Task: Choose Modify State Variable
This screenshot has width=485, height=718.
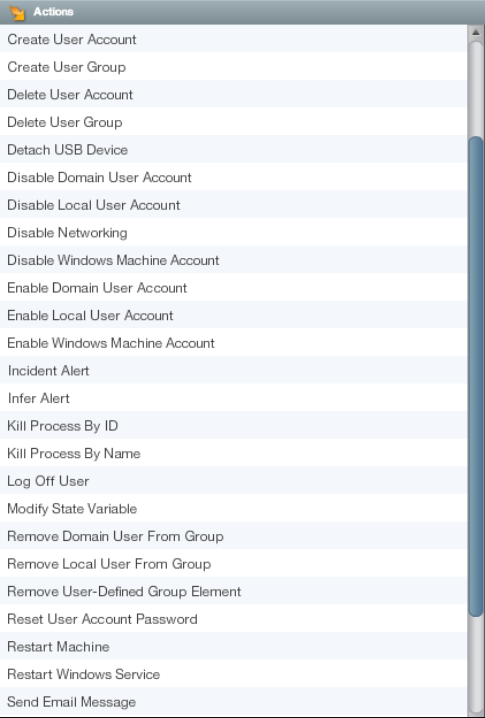Action: (233, 508)
